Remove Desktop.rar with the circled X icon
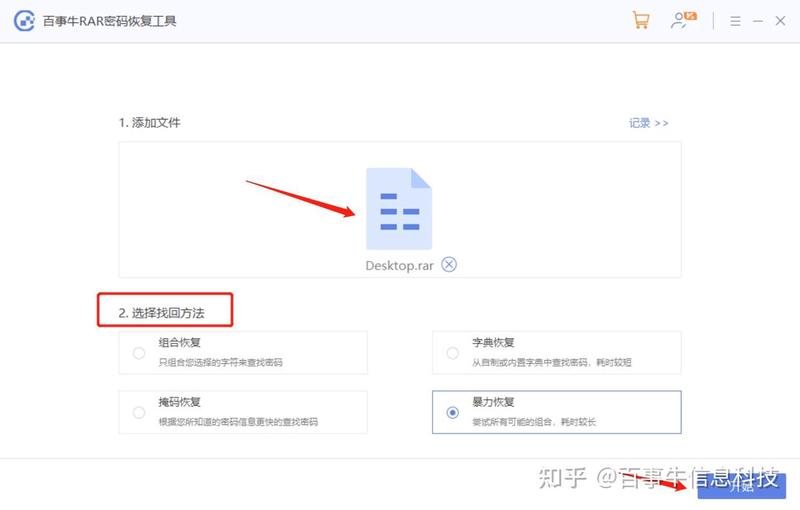800x510 pixels. tap(449, 265)
